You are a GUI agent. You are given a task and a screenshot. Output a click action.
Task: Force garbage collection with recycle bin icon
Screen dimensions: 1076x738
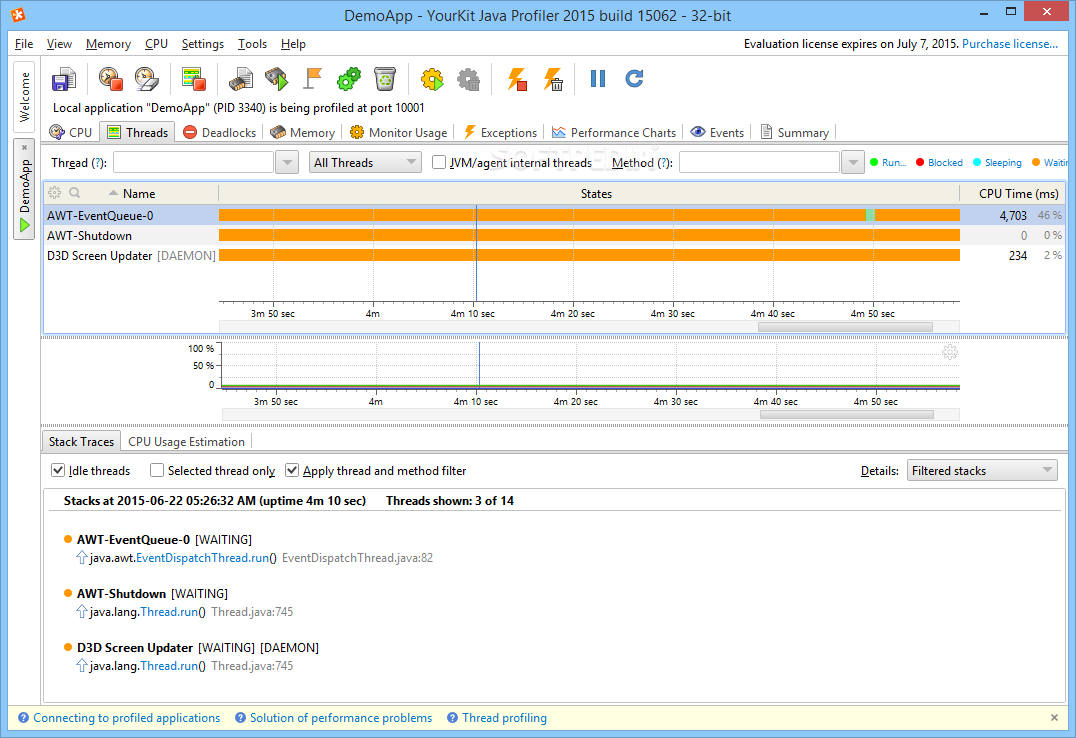coord(386,79)
